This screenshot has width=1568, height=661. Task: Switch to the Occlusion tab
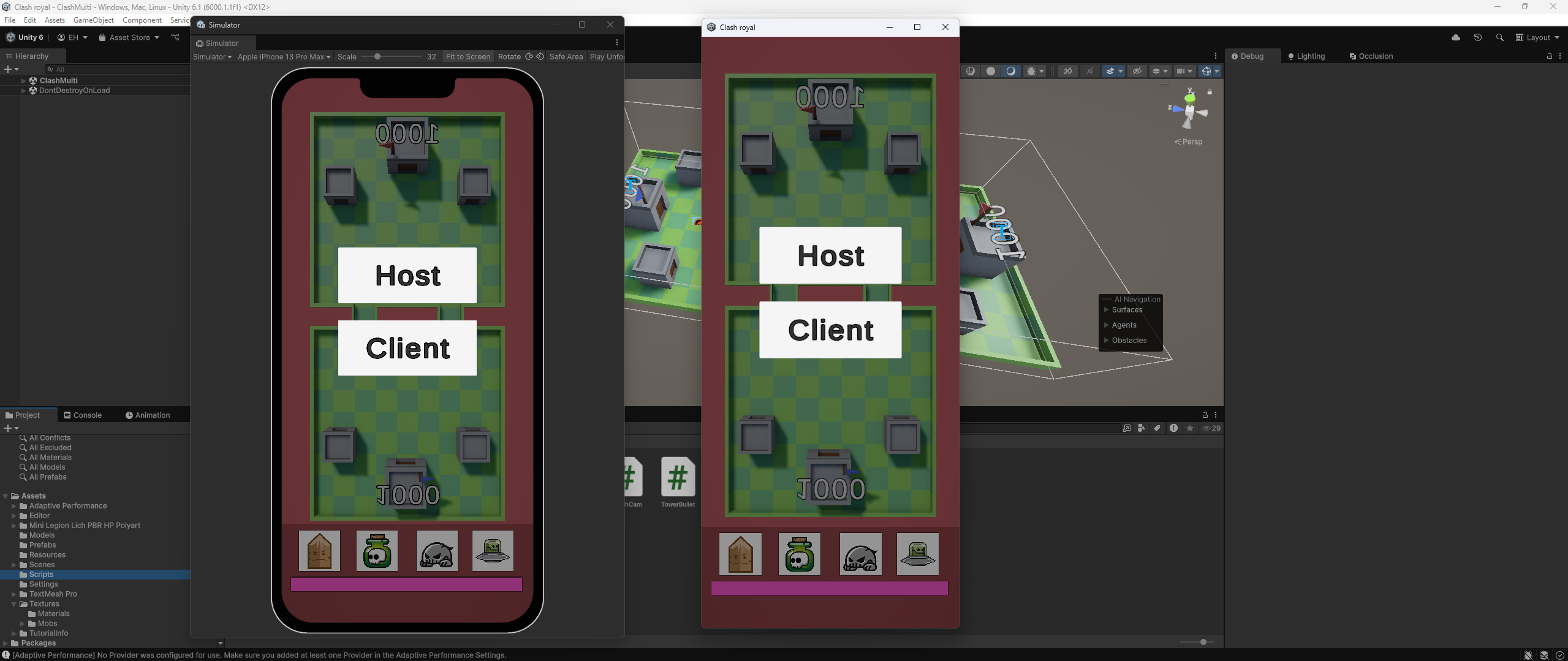point(1371,56)
